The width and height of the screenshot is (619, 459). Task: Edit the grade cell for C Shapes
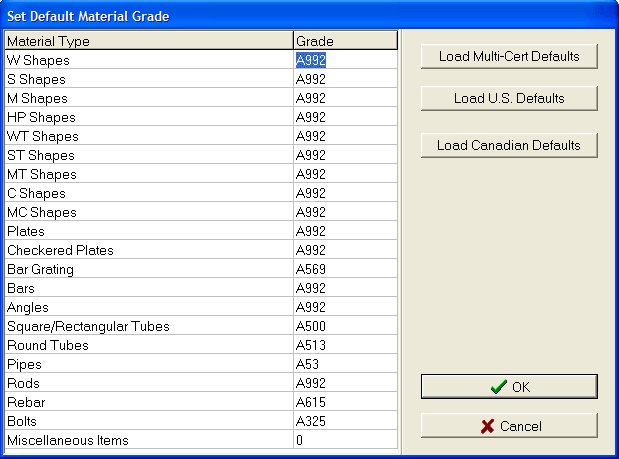point(345,193)
